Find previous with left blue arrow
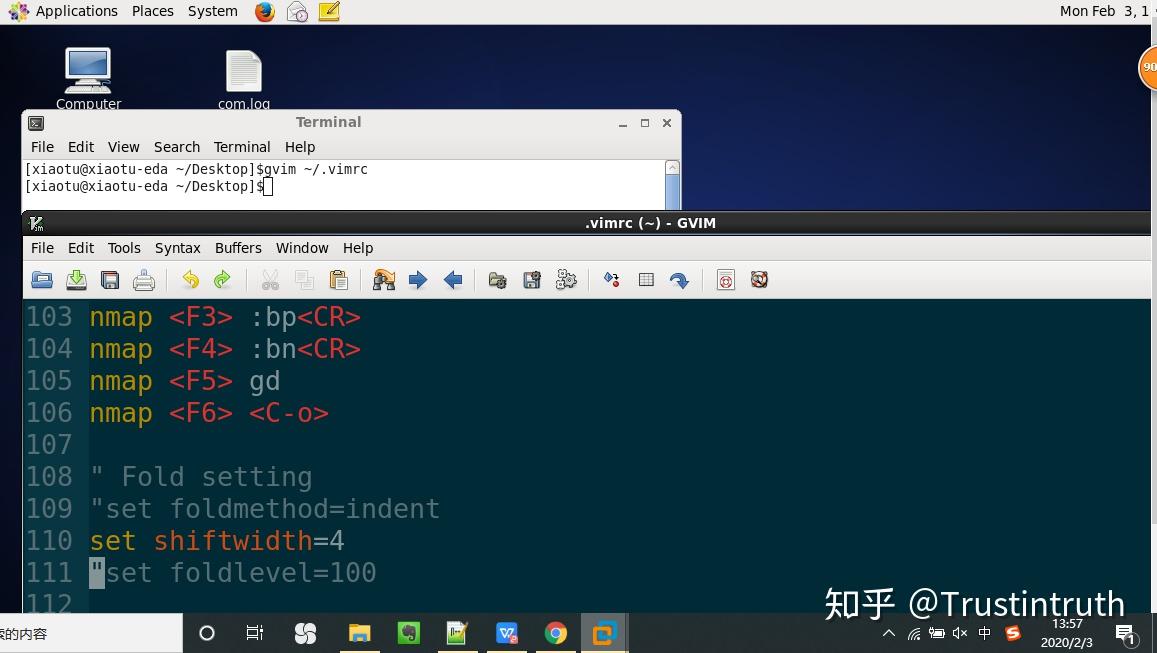This screenshot has width=1157, height=653. pos(453,280)
